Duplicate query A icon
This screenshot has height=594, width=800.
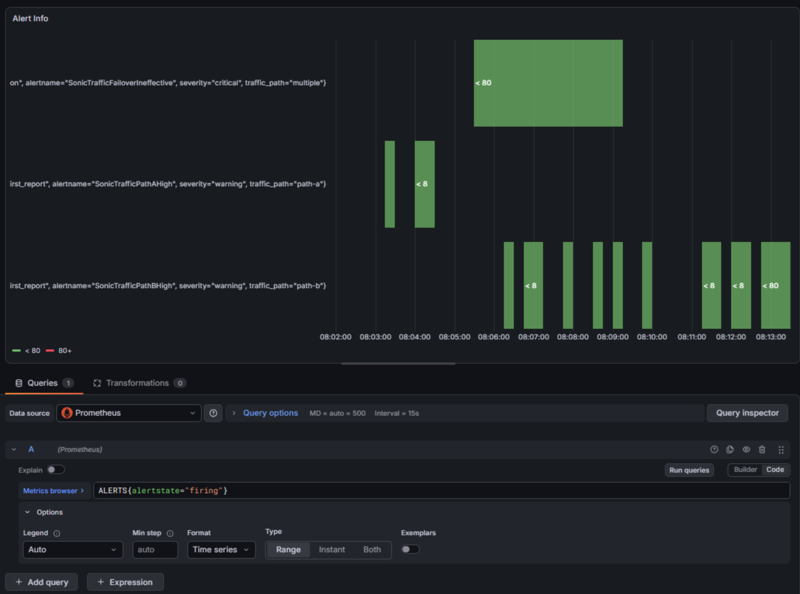(x=730, y=450)
